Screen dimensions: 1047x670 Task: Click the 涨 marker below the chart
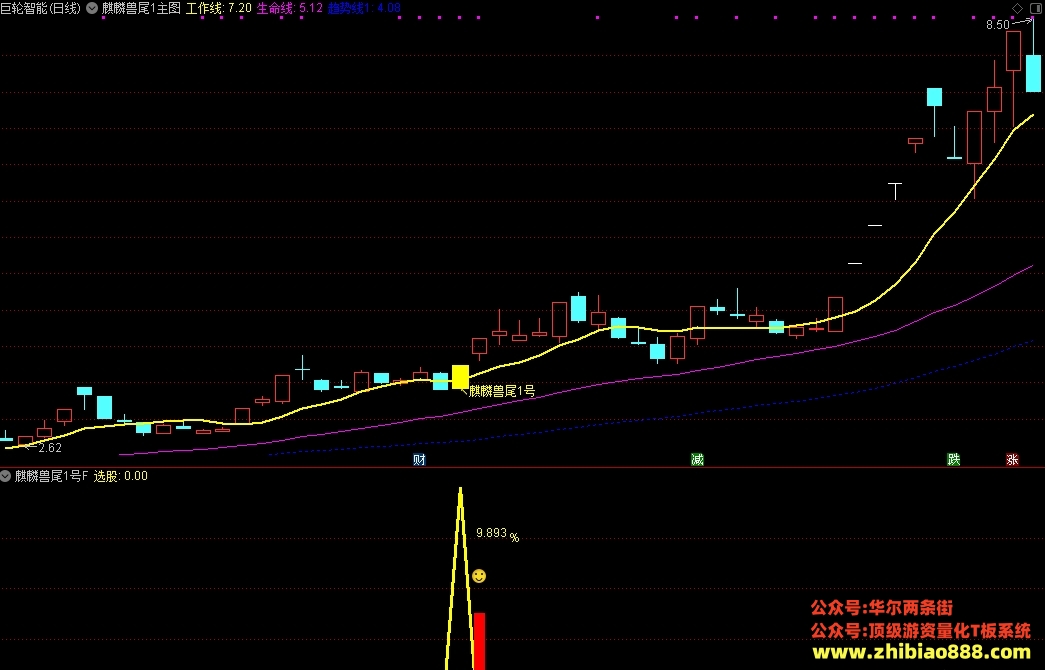(1012, 460)
